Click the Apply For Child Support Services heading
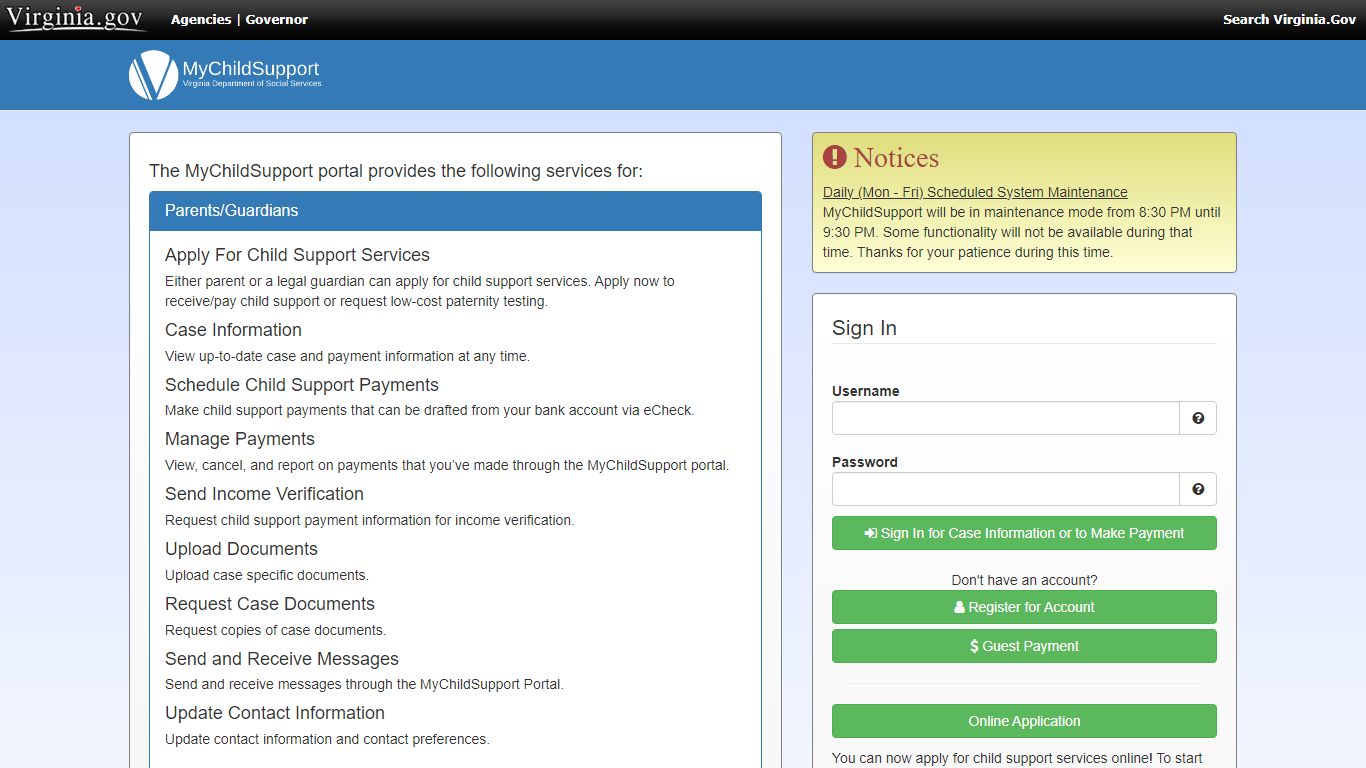 [x=297, y=255]
